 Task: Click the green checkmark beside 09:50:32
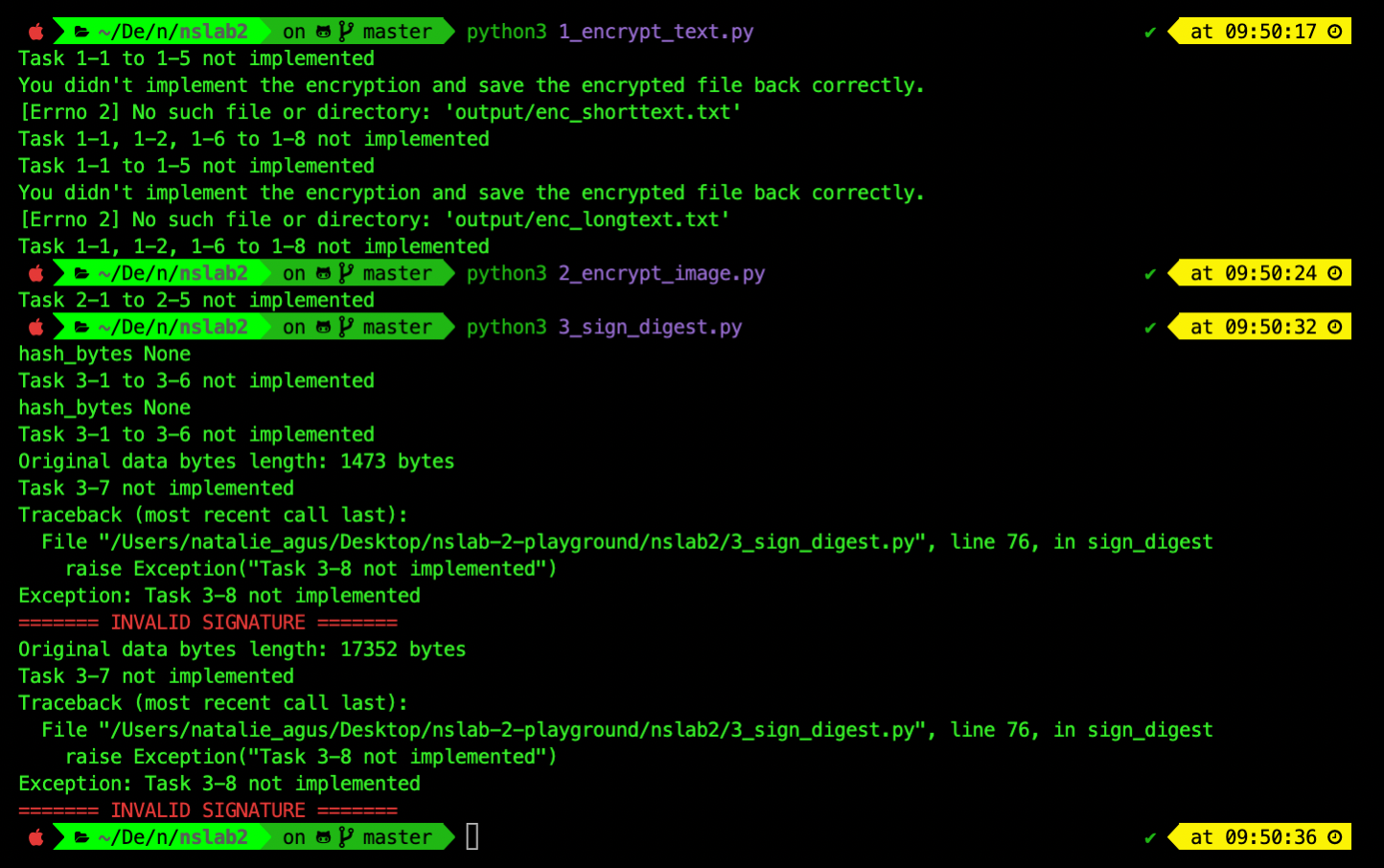pyautogui.click(x=1150, y=328)
